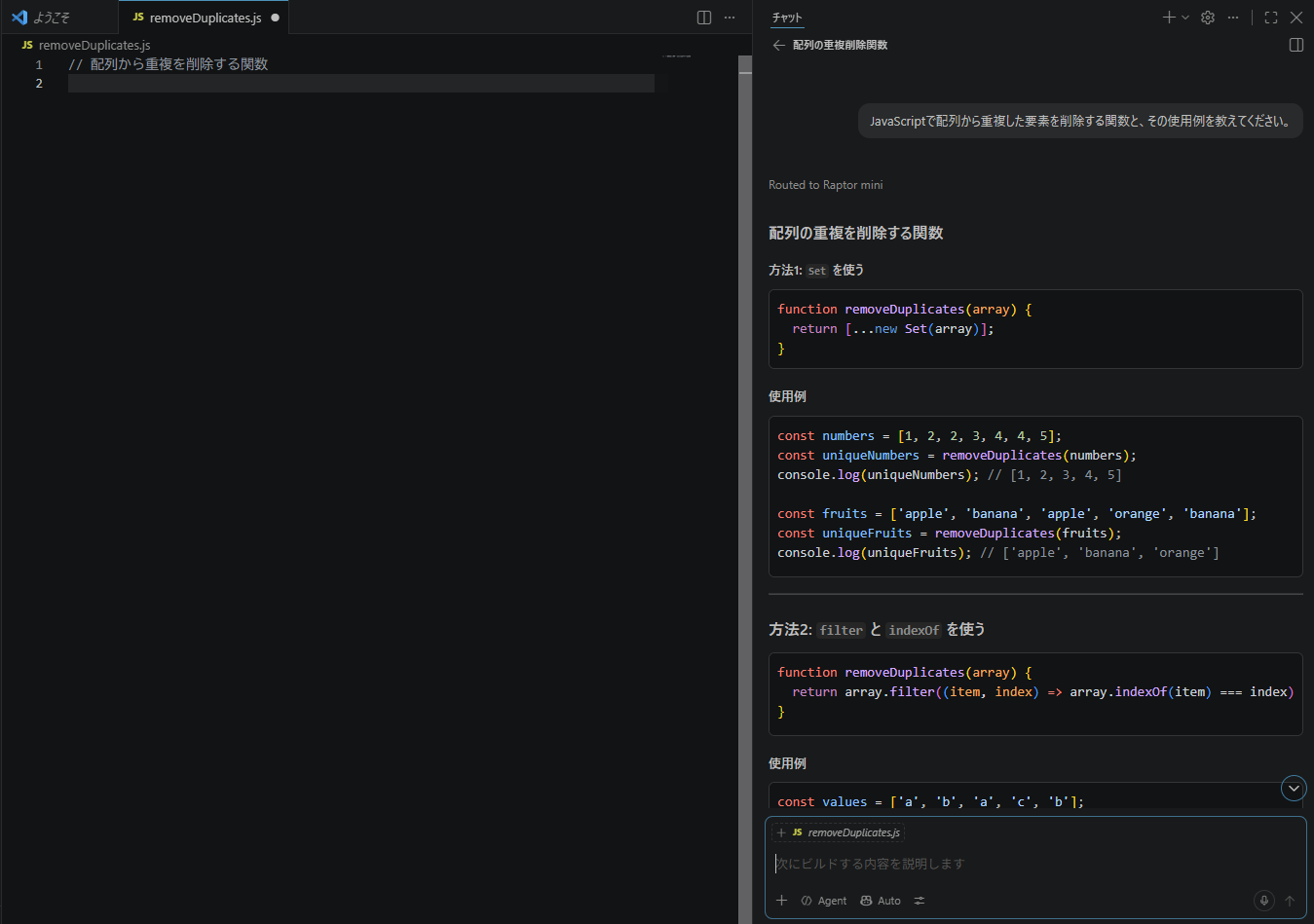The image size is (1314, 924).
Task: Configure chat tools sliders icon
Action: (x=920, y=901)
